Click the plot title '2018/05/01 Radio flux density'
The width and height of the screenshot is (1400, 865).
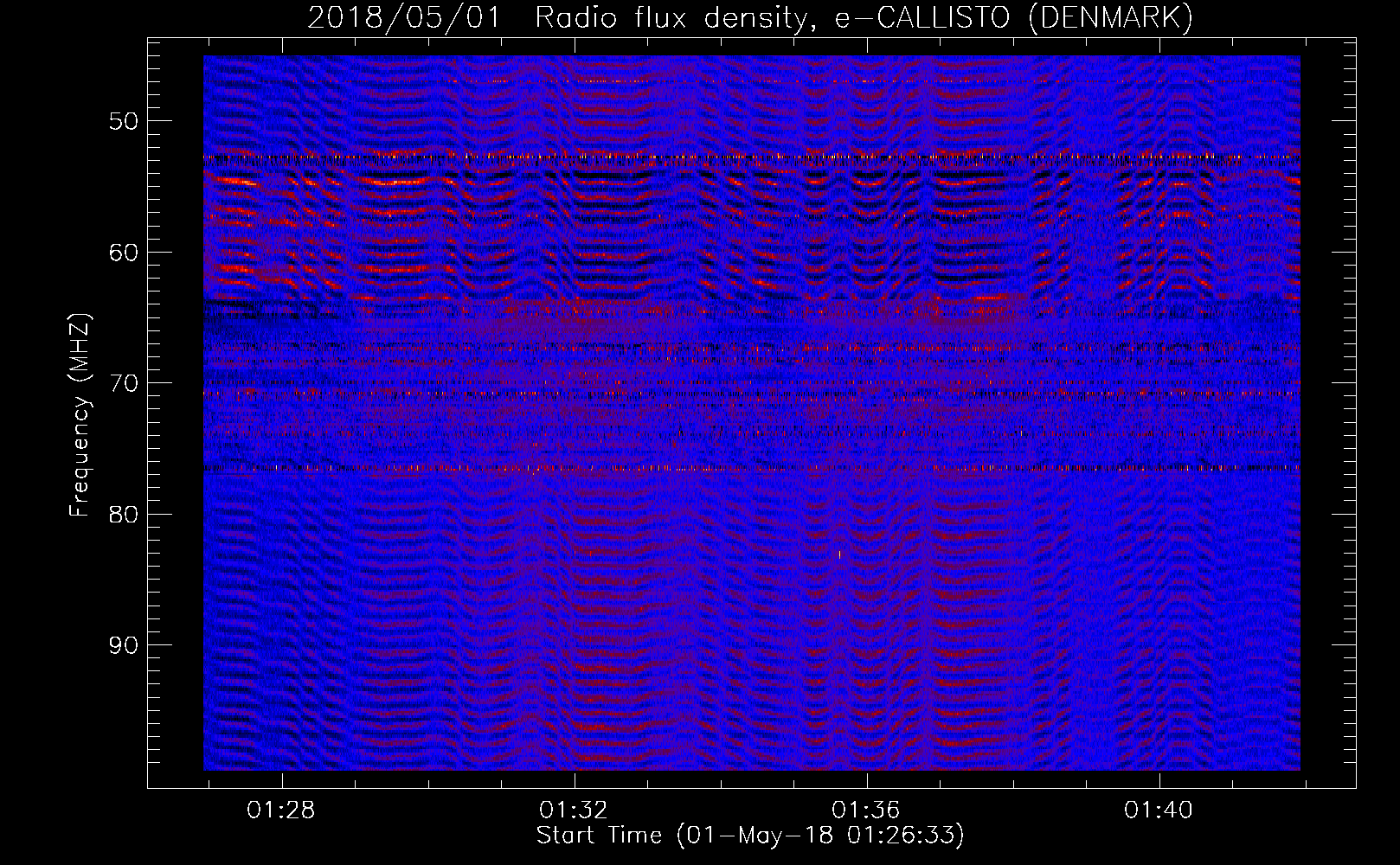[561, 17]
